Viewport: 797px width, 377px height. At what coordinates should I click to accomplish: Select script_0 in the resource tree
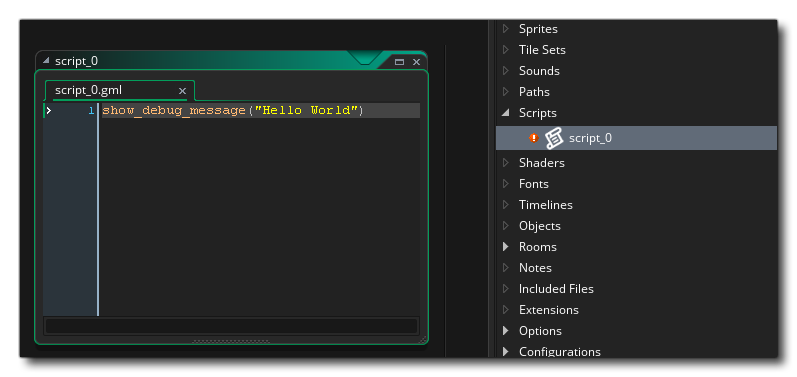tap(636, 138)
